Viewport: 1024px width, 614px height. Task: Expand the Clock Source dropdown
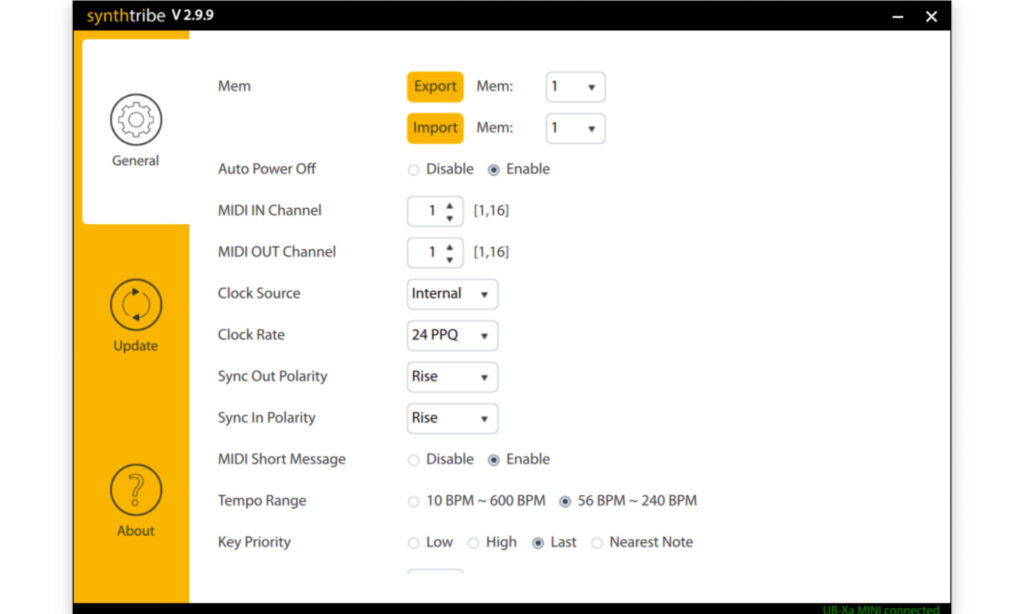(452, 294)
